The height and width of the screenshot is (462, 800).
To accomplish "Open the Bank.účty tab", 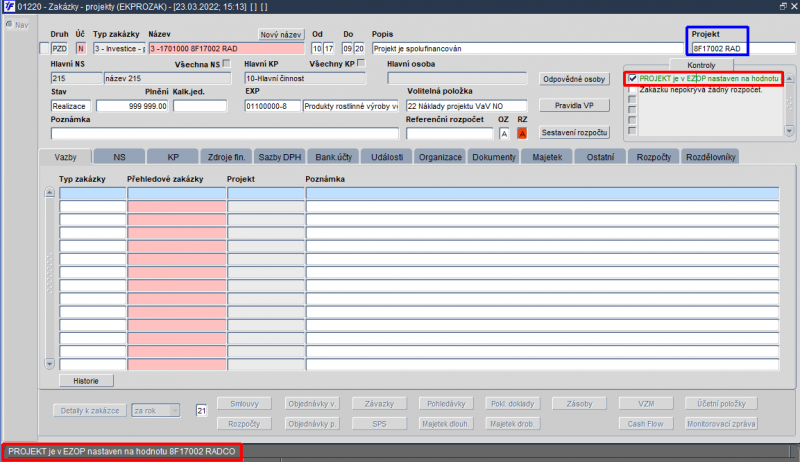I will (333, 157).
